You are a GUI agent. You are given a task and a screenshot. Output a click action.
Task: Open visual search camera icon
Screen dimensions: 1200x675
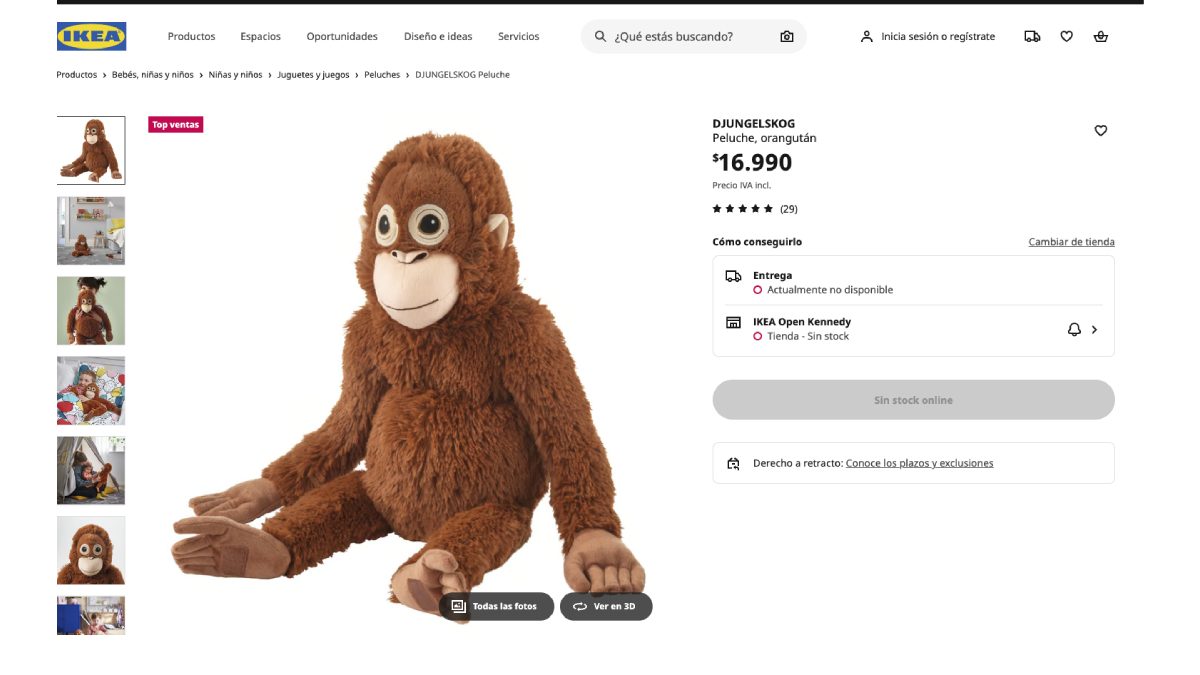coord(787,37)
